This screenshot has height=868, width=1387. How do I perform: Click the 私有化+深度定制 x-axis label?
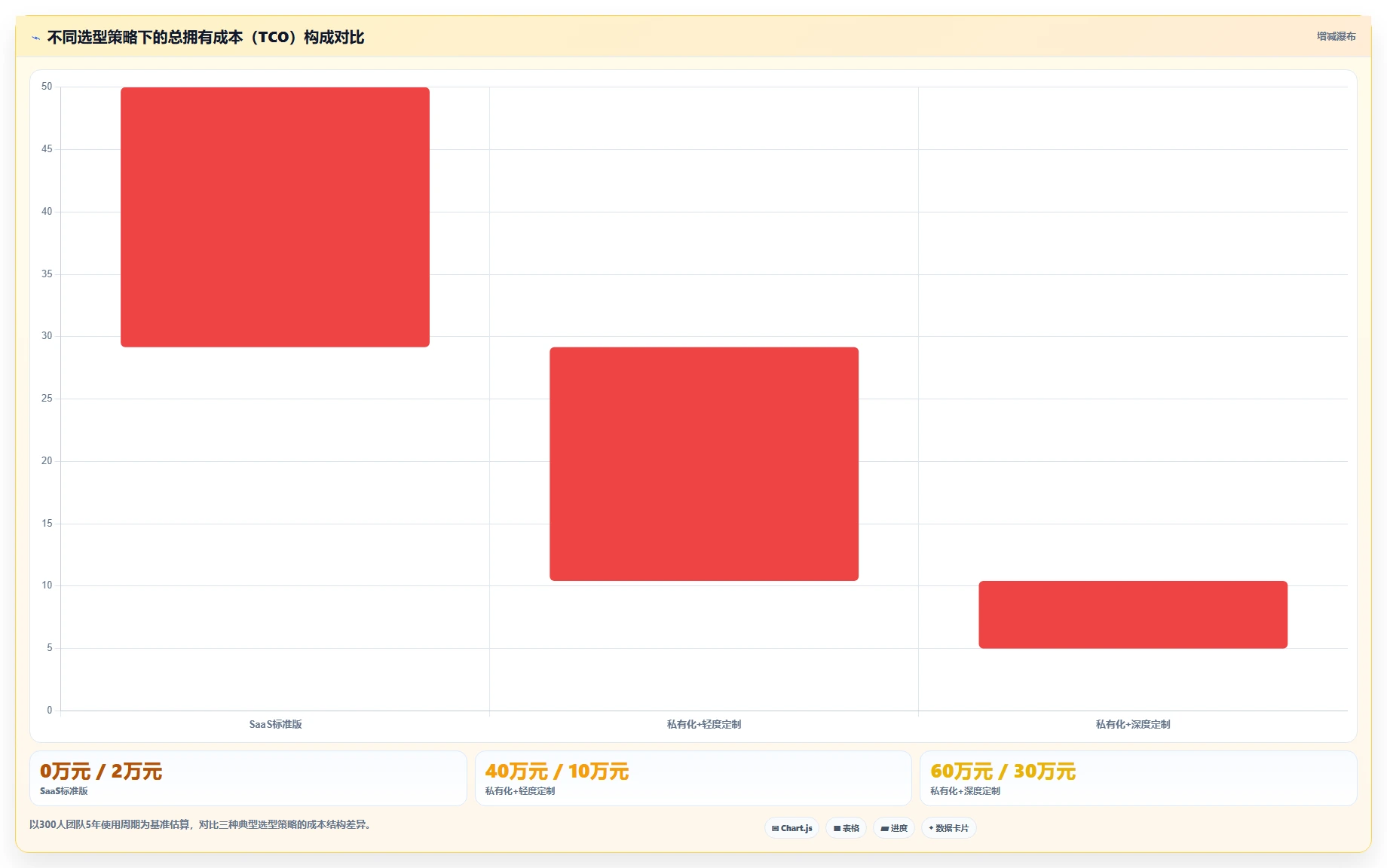[1133, 724]
